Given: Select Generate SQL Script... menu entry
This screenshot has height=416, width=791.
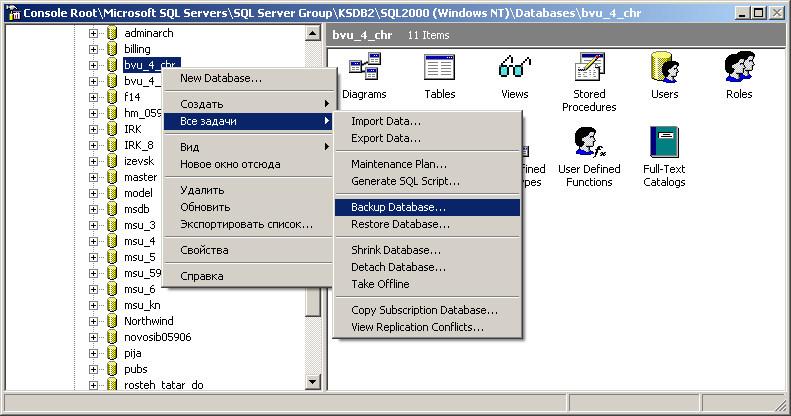Looking at the screenshot, I should (x=427, y=181).
